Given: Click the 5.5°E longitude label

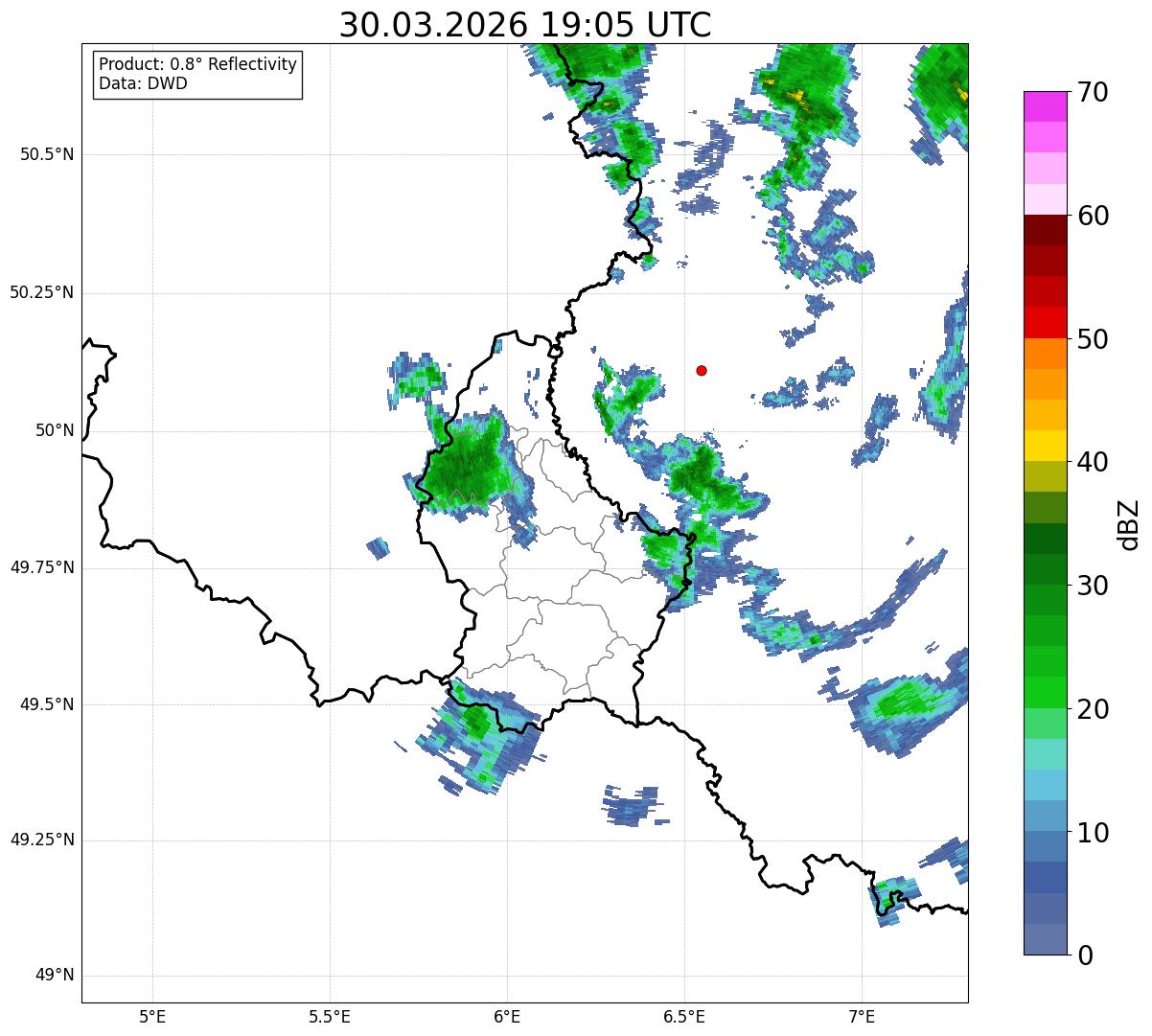Looking at the screenshot, I should point(330,1016).
